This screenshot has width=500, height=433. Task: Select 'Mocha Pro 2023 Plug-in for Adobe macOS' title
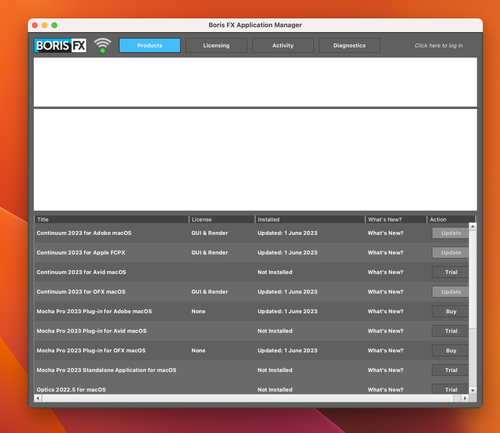pos(94,311)
